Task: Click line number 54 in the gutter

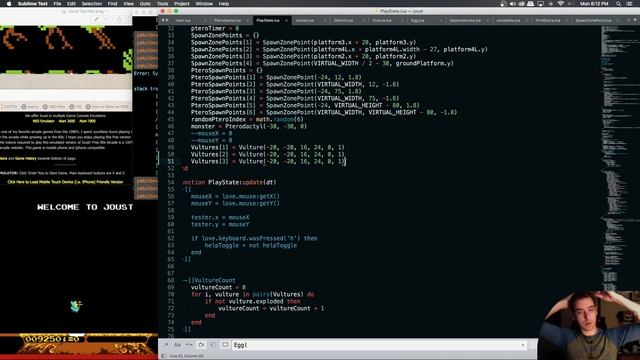Action: pos(171,182)
